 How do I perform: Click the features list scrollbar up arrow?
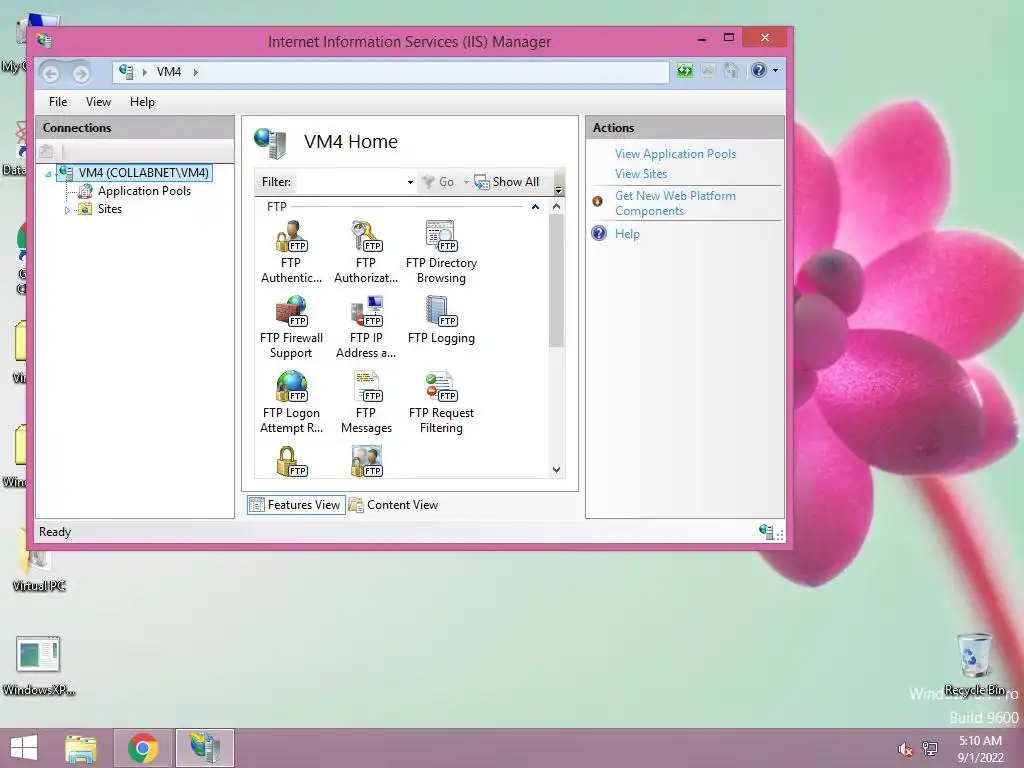[556, 206]
